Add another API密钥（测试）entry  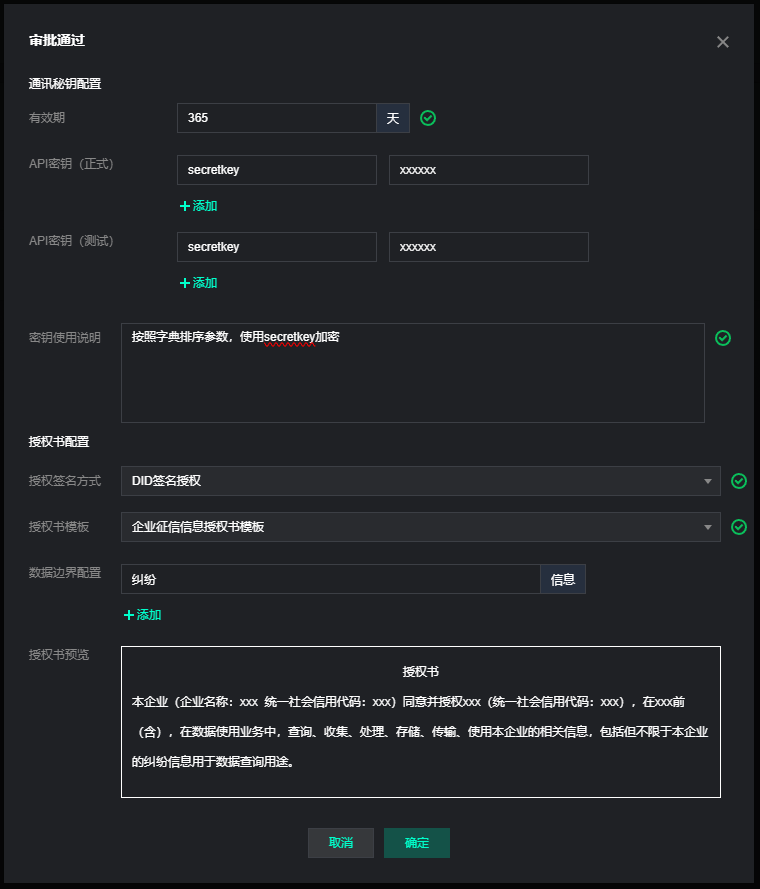[x=198, y=283]
